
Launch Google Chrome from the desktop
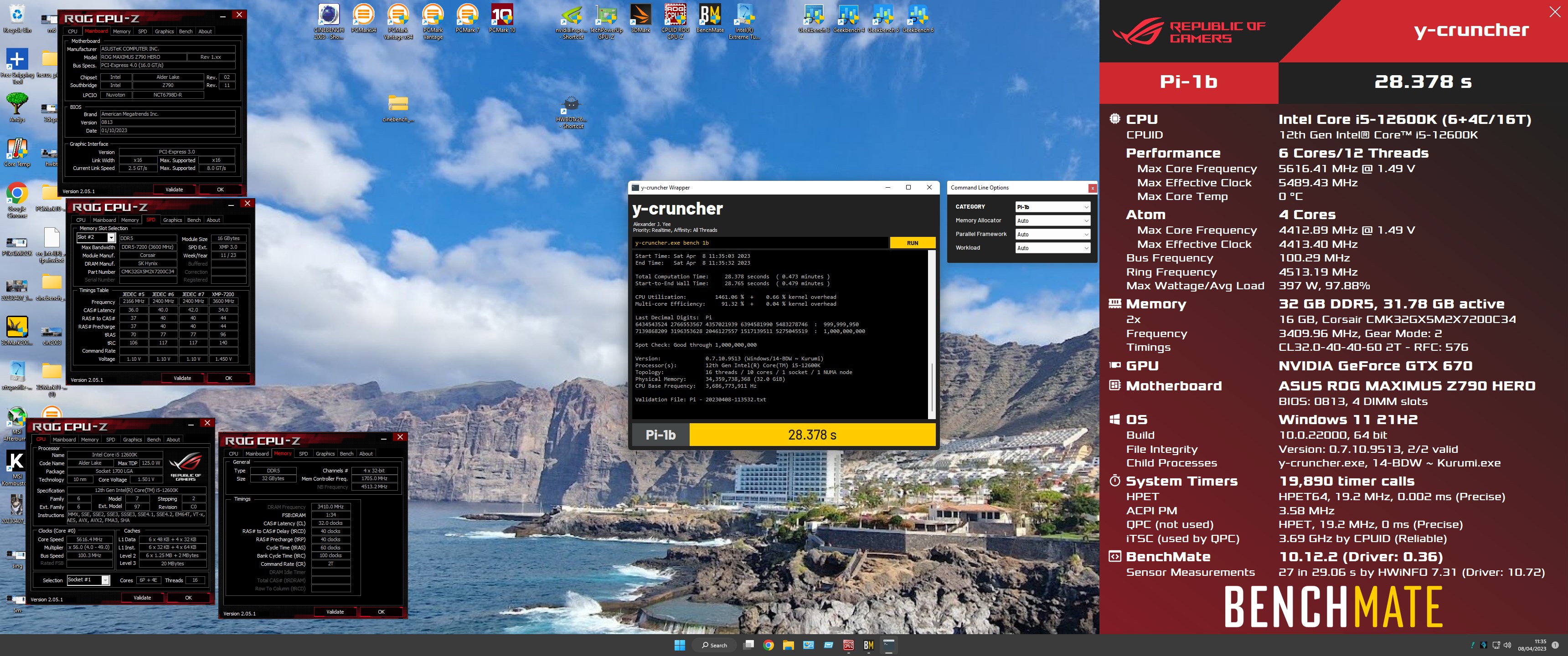click(17, 200)
